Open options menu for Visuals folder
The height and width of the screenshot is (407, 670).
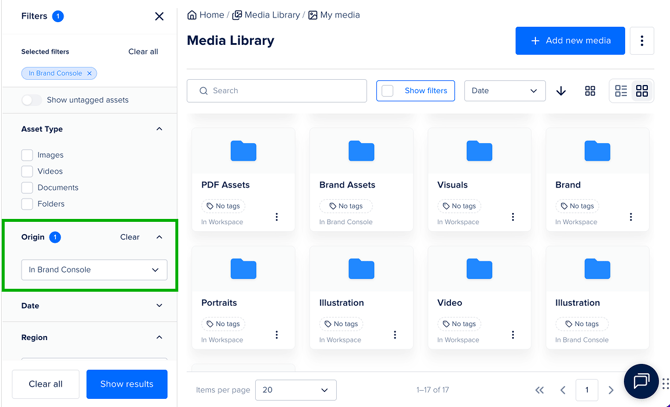tap(513, 217)
